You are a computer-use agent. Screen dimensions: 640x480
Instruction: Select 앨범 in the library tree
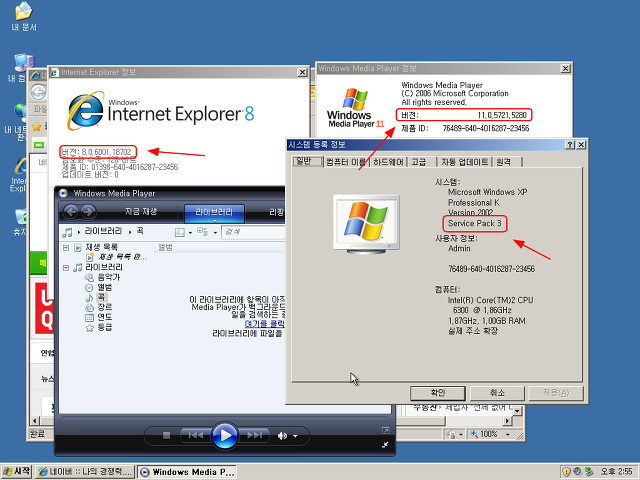click(x=104, y=287)
